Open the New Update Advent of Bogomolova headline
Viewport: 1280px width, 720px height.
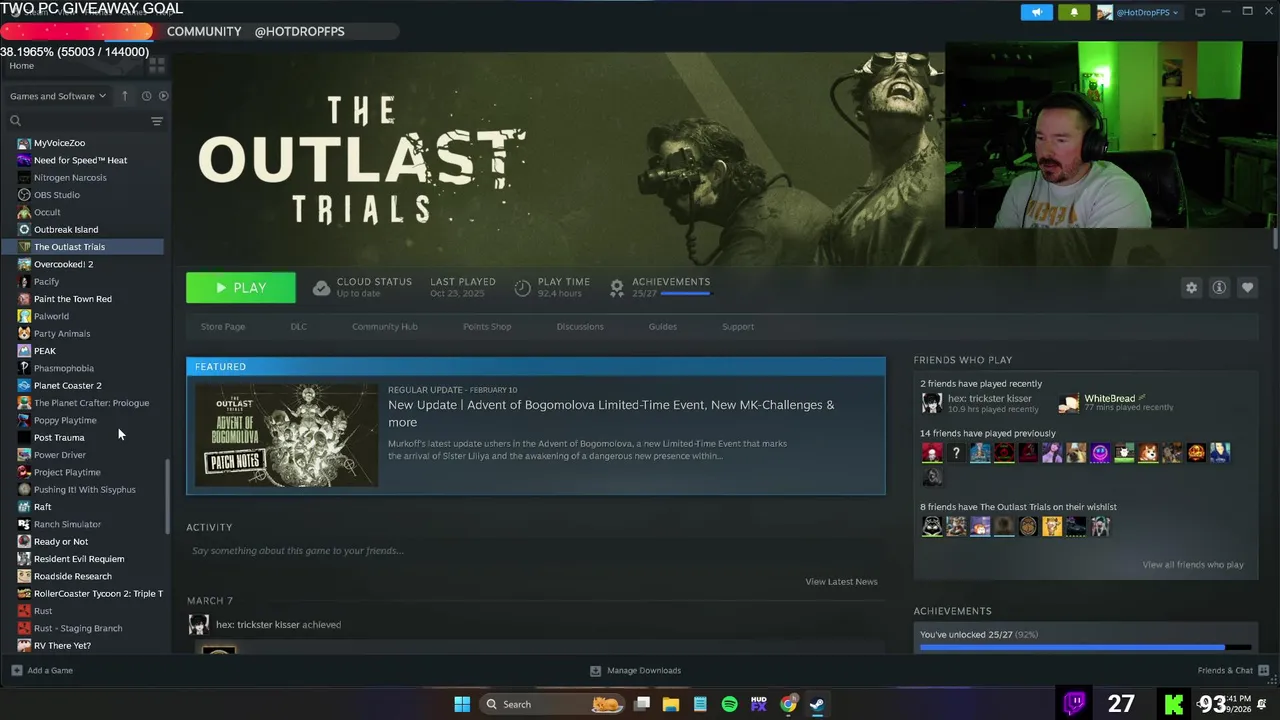click(x=611, y=413)
